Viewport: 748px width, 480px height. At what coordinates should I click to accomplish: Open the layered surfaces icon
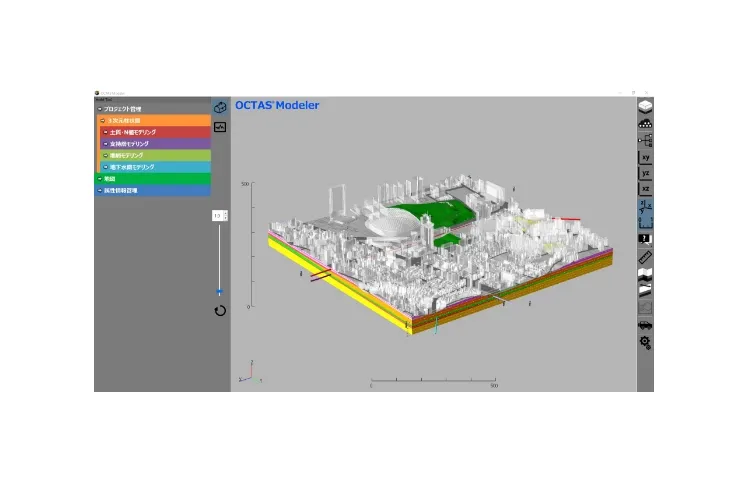click(x=645, y=274)
